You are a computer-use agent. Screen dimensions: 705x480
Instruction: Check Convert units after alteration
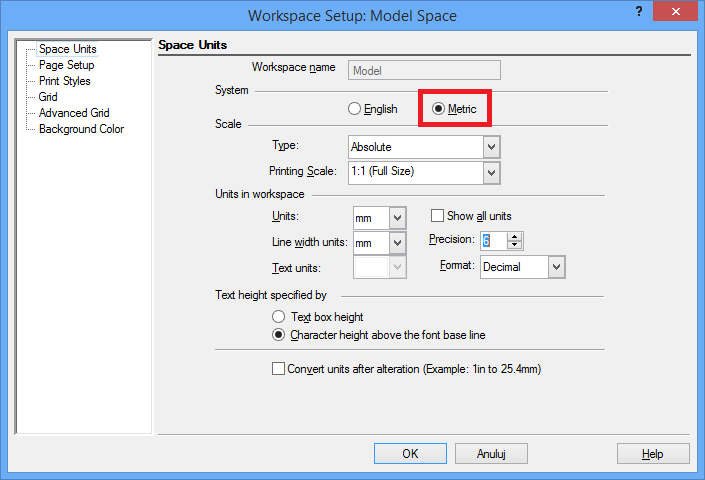pos(279,369)
